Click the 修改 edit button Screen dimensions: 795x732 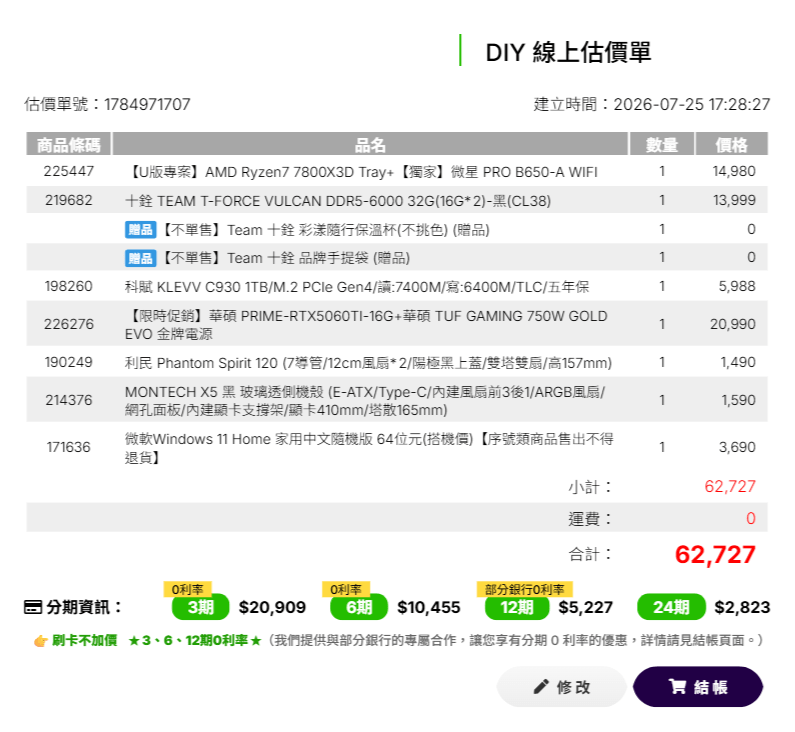point(561,686)
